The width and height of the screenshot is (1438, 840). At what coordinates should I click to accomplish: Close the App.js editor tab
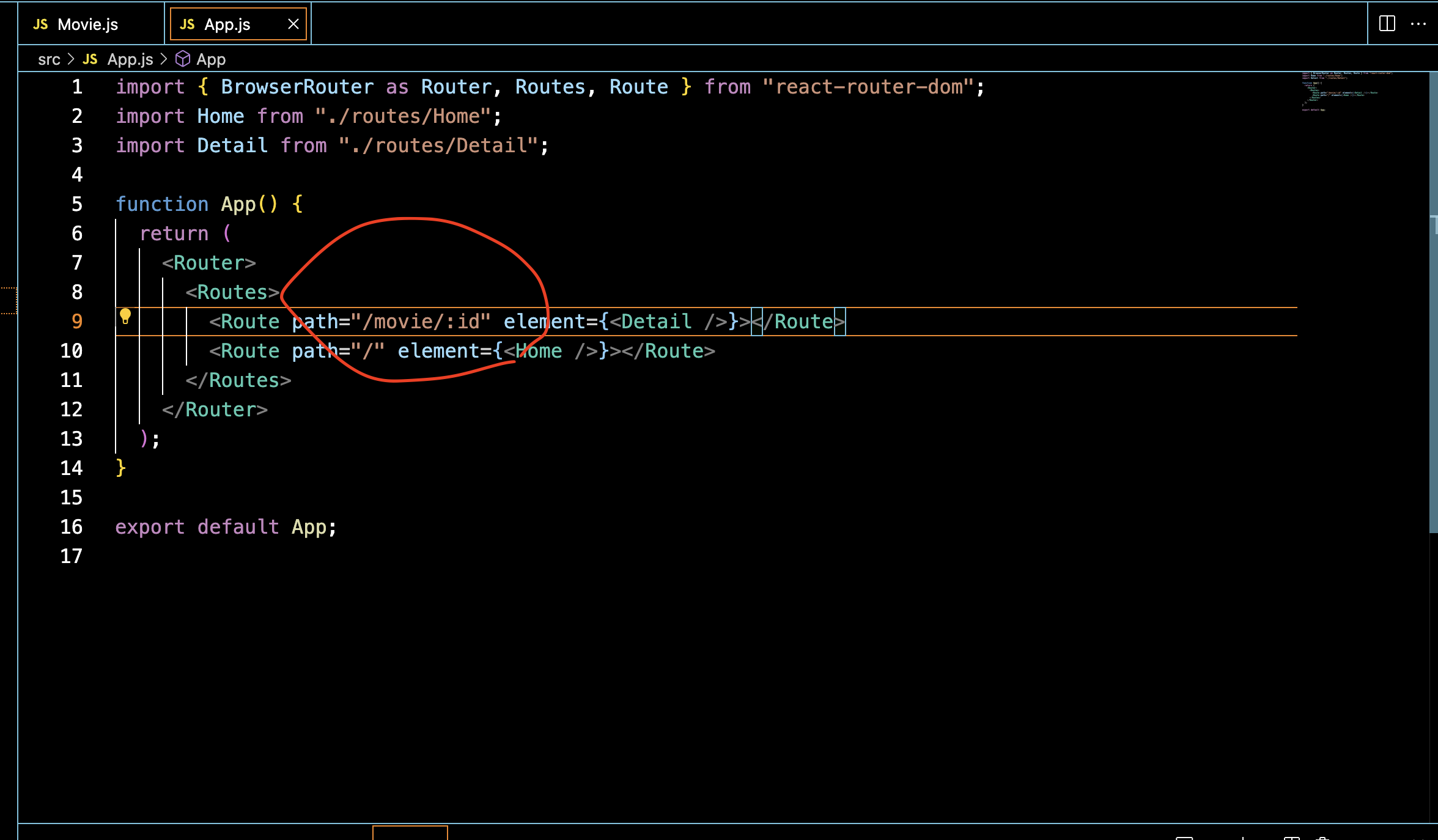[293, 24]
